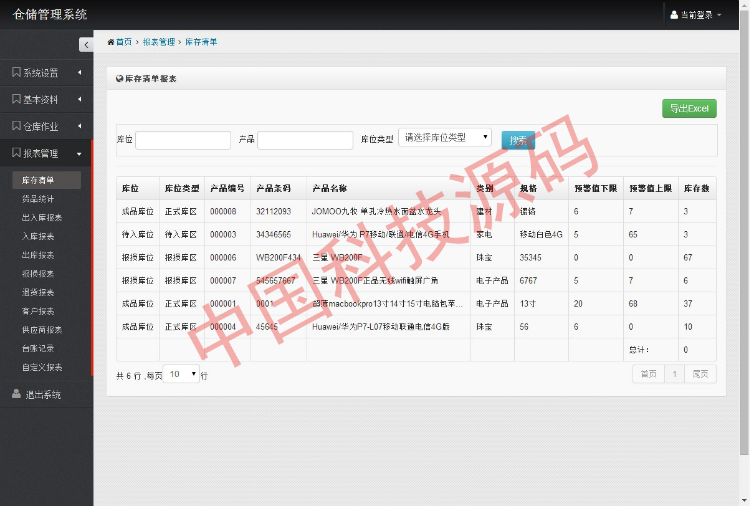Image resolution: width=750 pixels, height=506 pixels.
Task: Click the 系统设置 bookmark icon
Action: [16, 72]
